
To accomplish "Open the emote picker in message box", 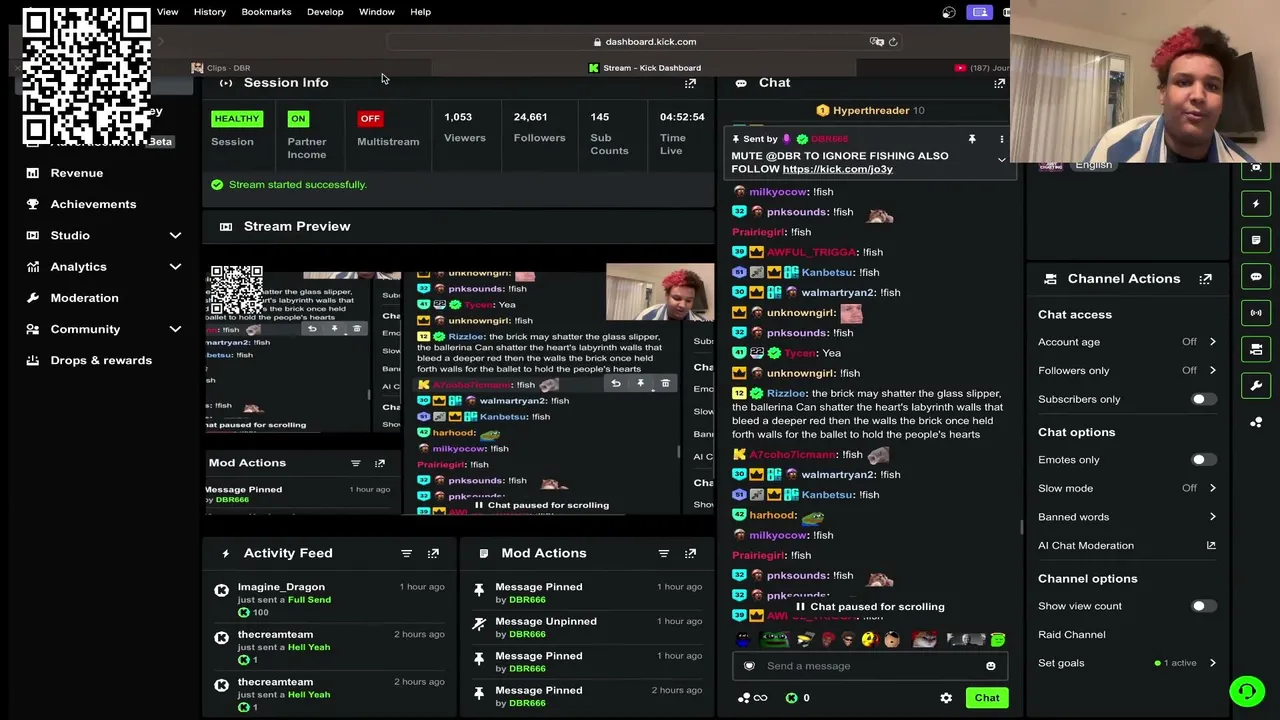I will point(990,666).
